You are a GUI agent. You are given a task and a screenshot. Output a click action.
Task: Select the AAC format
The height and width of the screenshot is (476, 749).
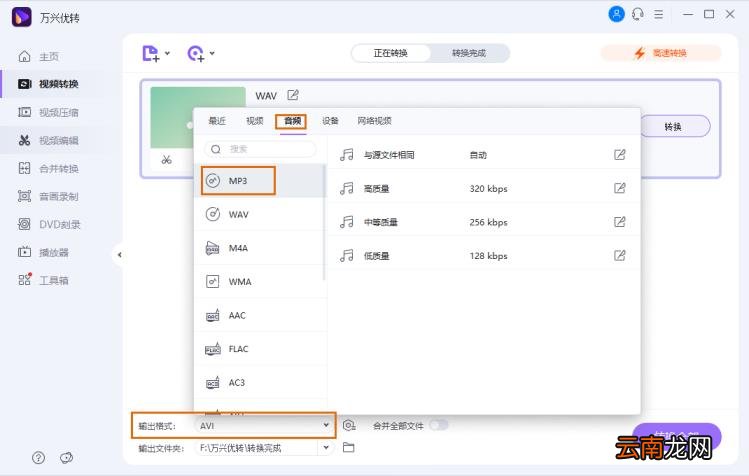[x=259, y=315]
